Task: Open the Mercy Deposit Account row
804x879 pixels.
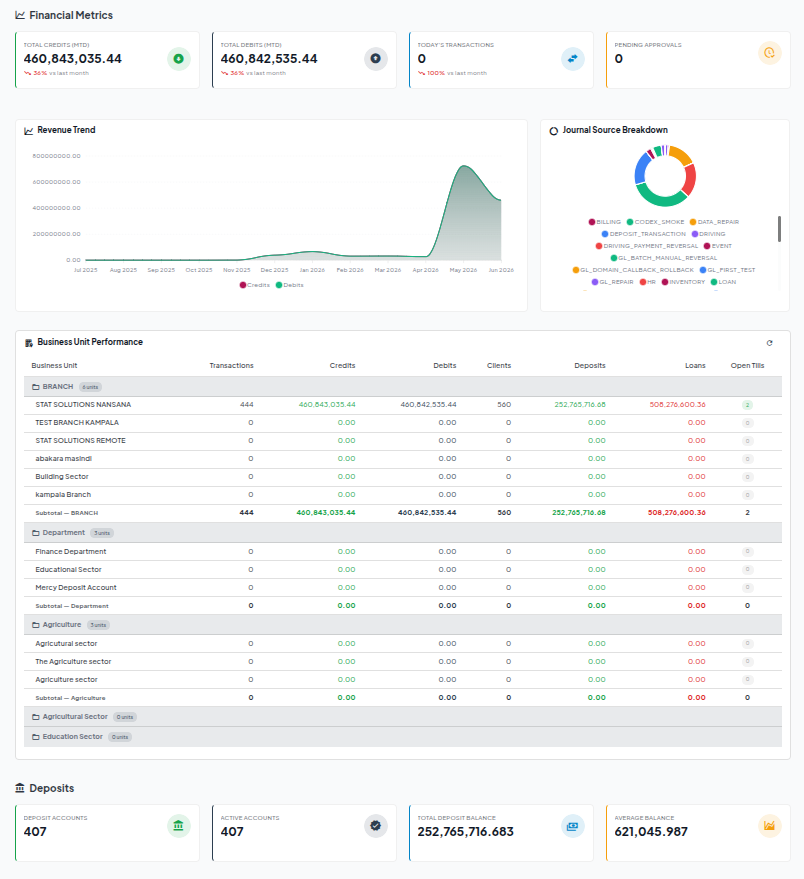Action: pyautogui.click(x=403, y=587)
